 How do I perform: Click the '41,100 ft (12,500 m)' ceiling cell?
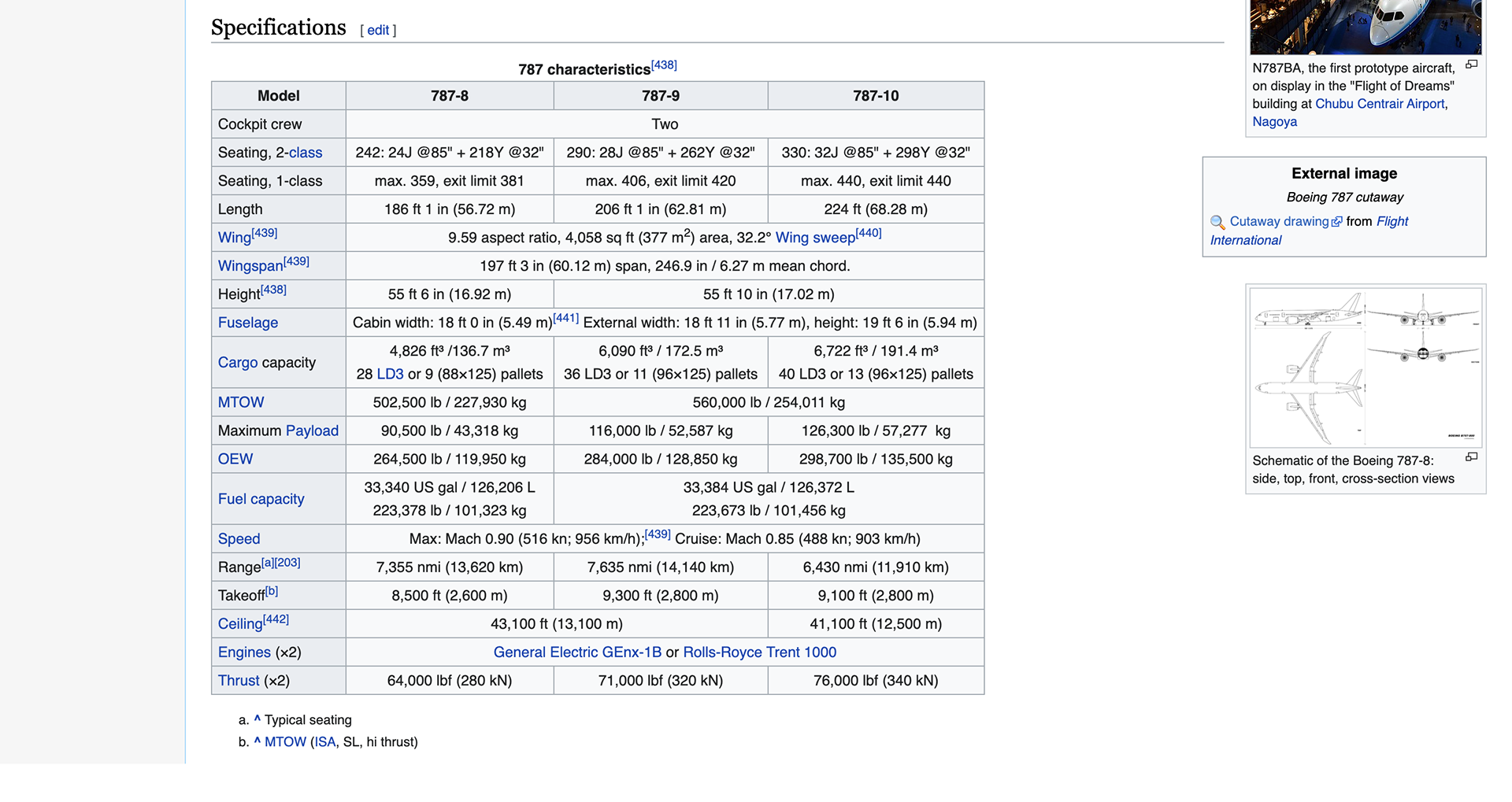876,624
